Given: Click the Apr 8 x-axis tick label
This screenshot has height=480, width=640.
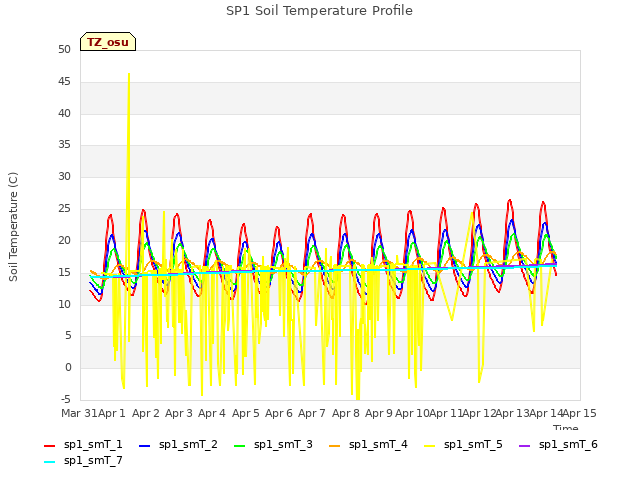Looking at the screenshot, I should point(346,413).
